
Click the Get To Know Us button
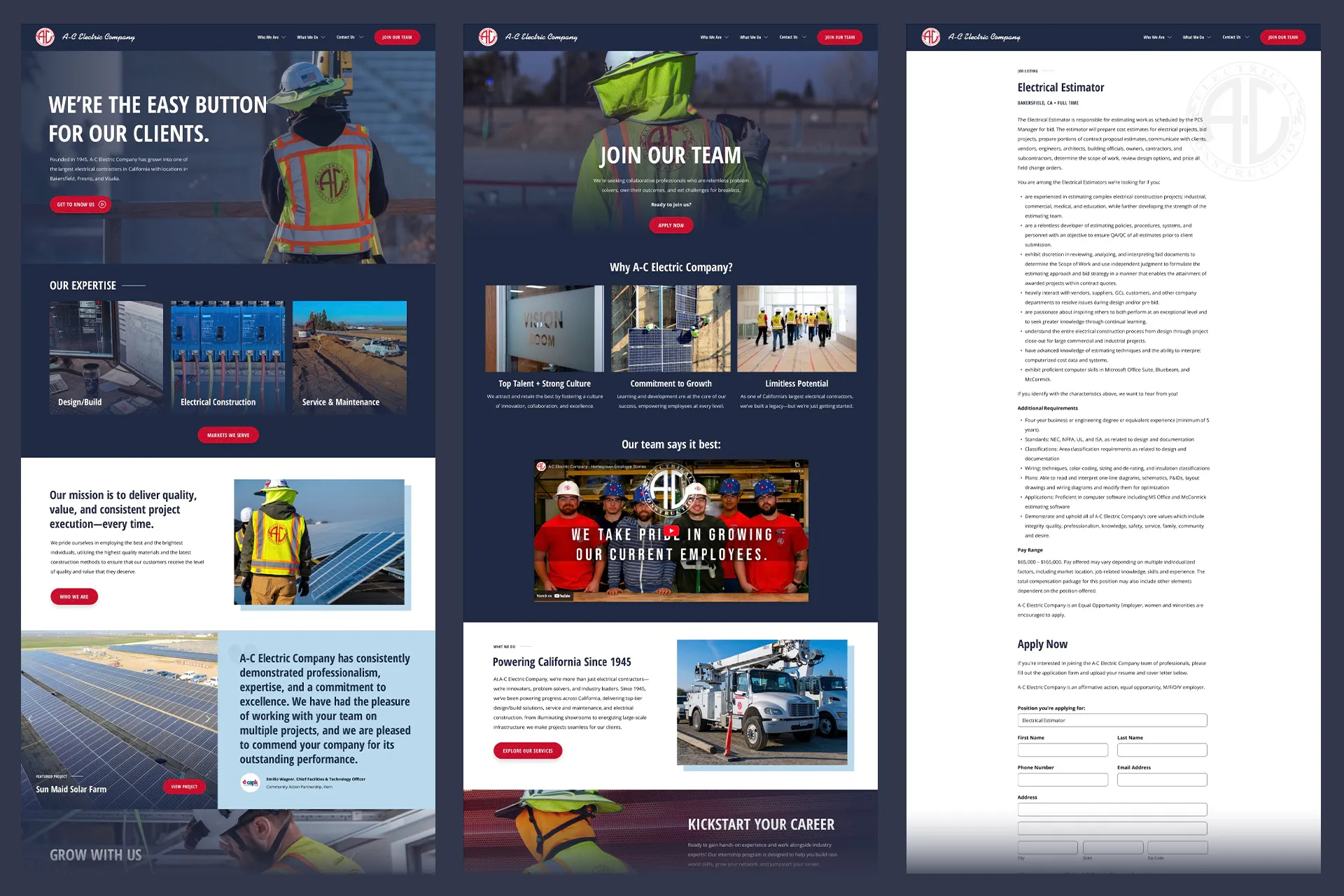80,204
